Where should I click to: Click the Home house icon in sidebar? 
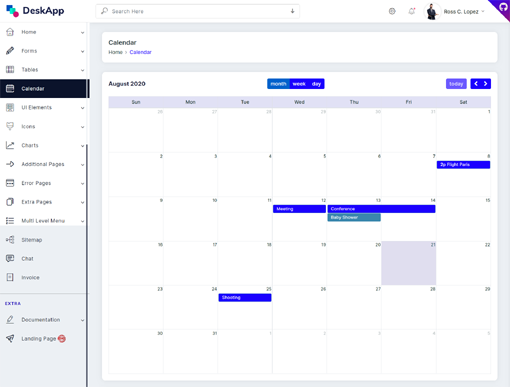click(x=10, y=32)
